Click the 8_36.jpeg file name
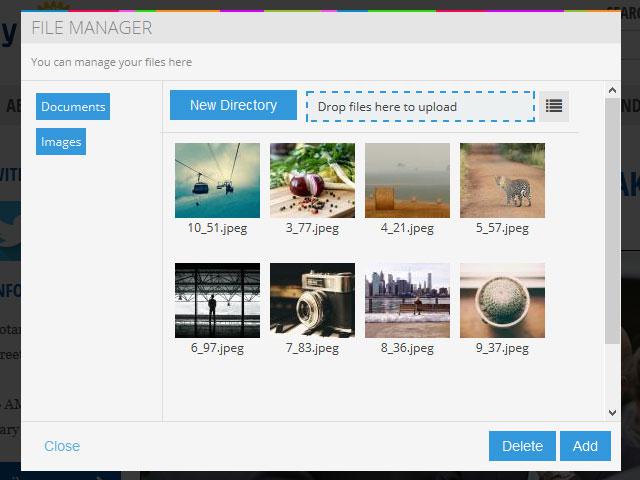This screenshot has height=480, width=640. pyautogui.click(x=407, y=348)
